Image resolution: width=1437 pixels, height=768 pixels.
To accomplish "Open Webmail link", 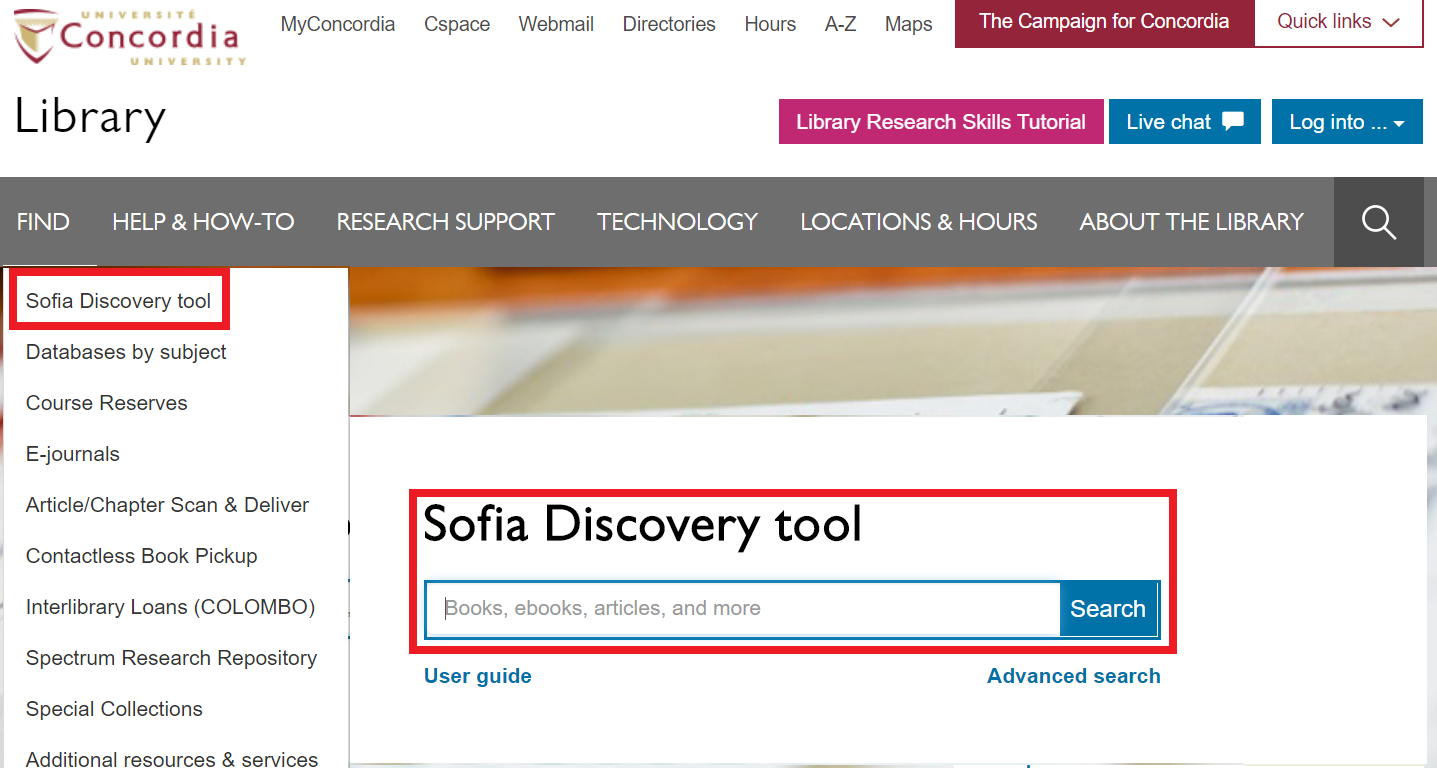I will pos(556,24).
